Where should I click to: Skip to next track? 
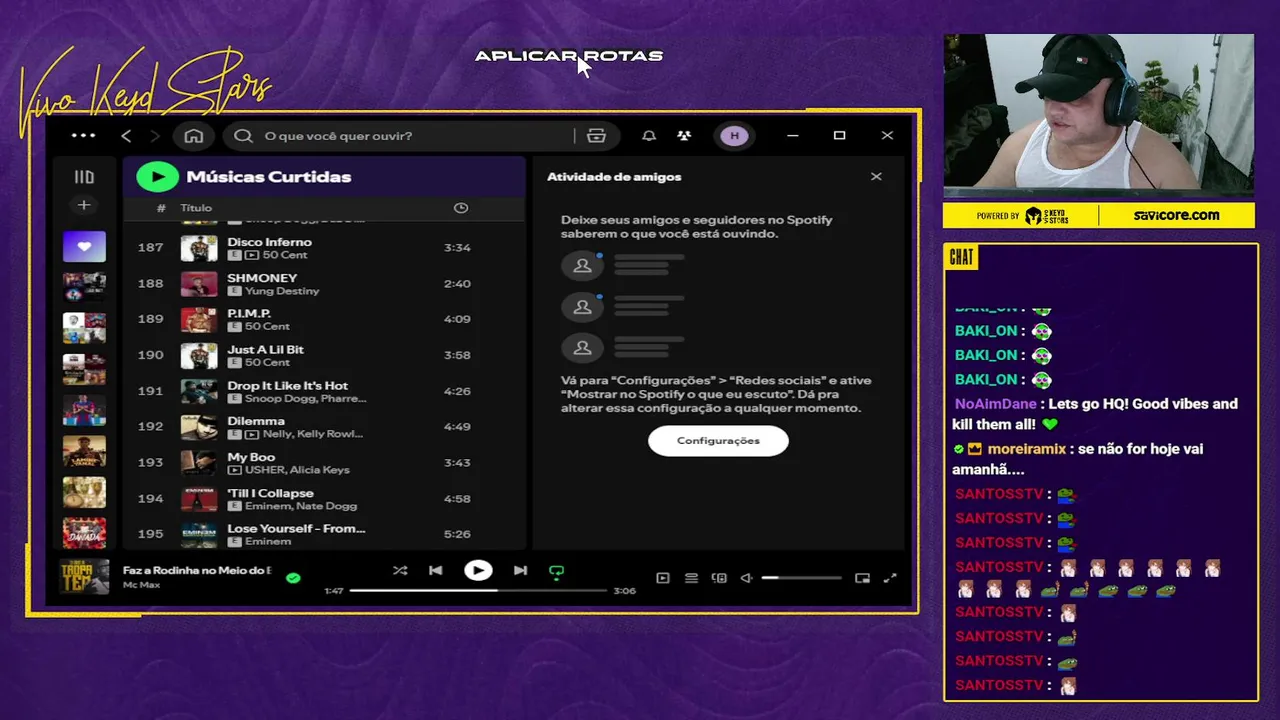click(520, 571)
